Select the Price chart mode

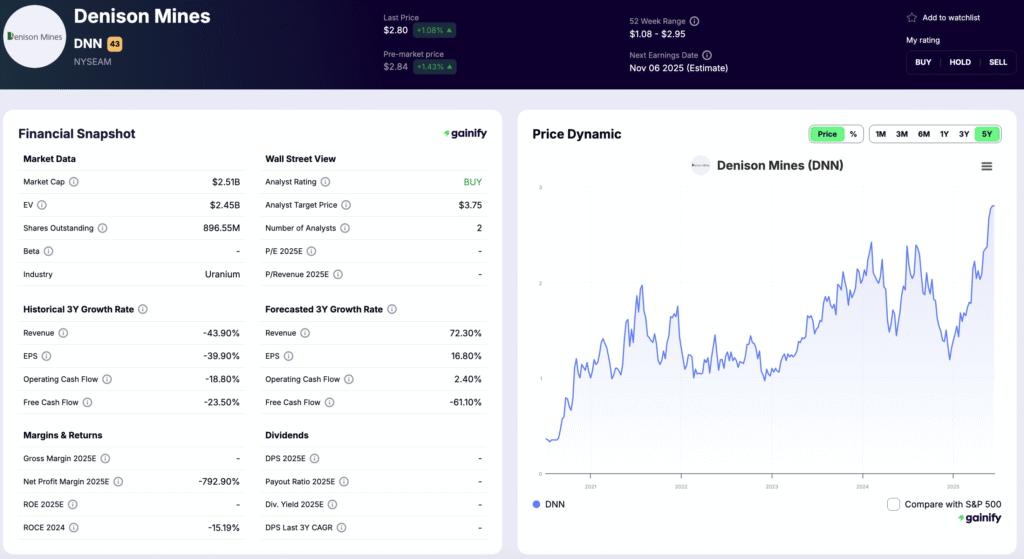pos(827,134)
